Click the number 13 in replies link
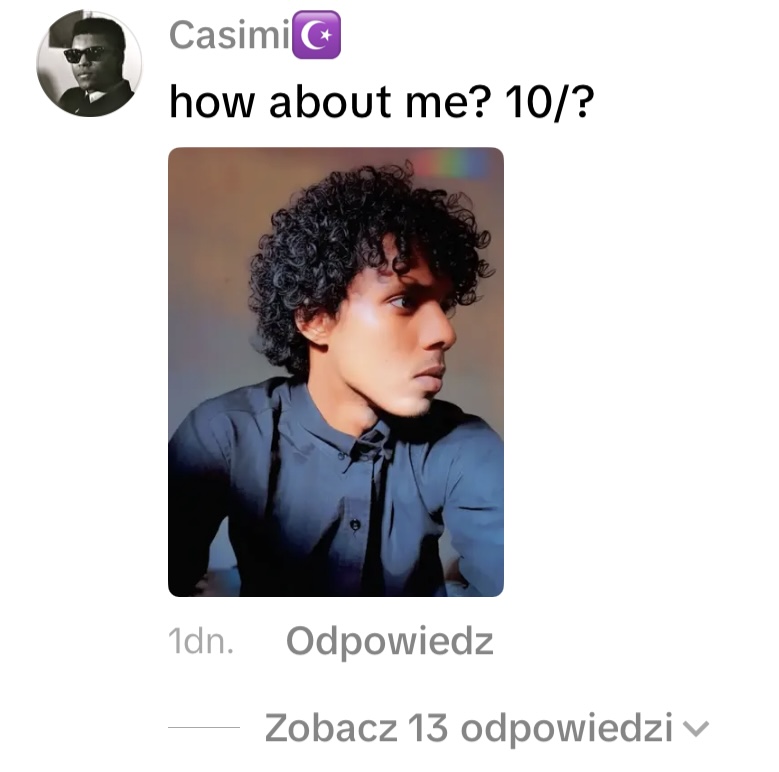The image size is (779, 772). [428, 729]
